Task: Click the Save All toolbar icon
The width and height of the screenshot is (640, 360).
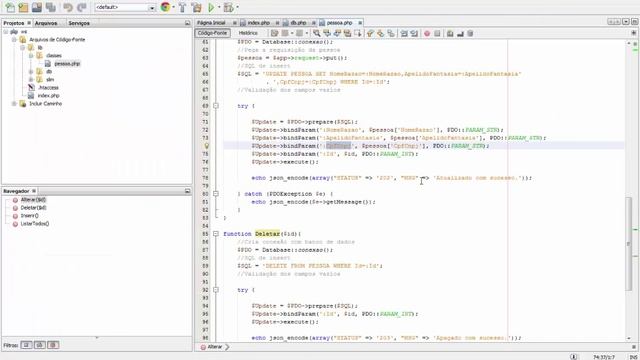Action: 50,7
